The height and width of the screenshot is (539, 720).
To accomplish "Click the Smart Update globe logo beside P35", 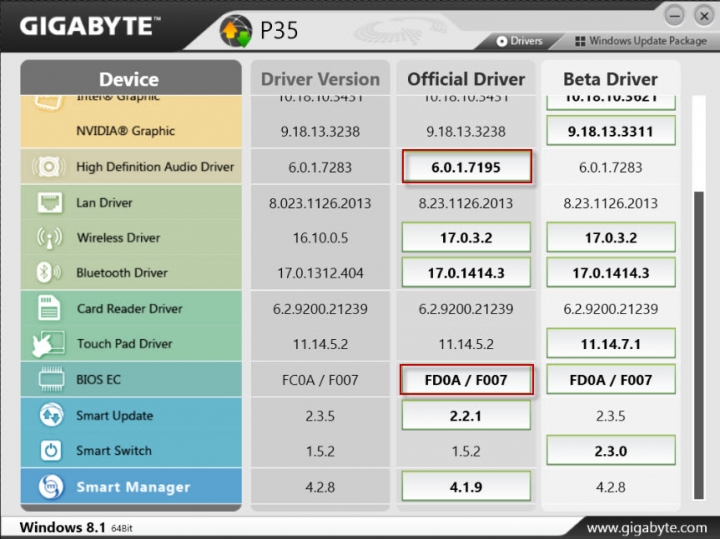I will coord(236,31).
